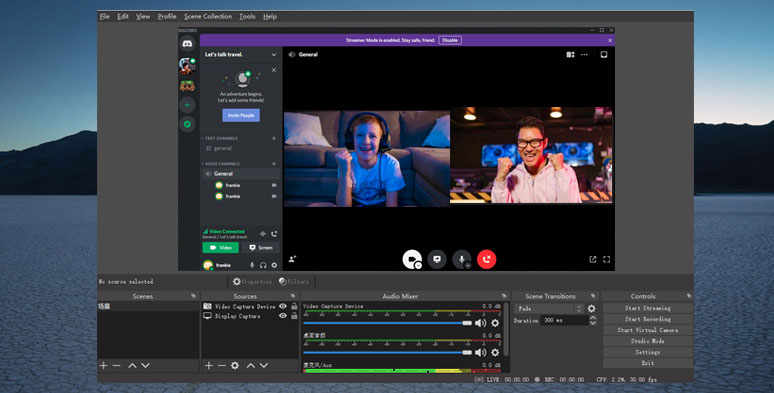Click Start Recording

coord(648,319)
